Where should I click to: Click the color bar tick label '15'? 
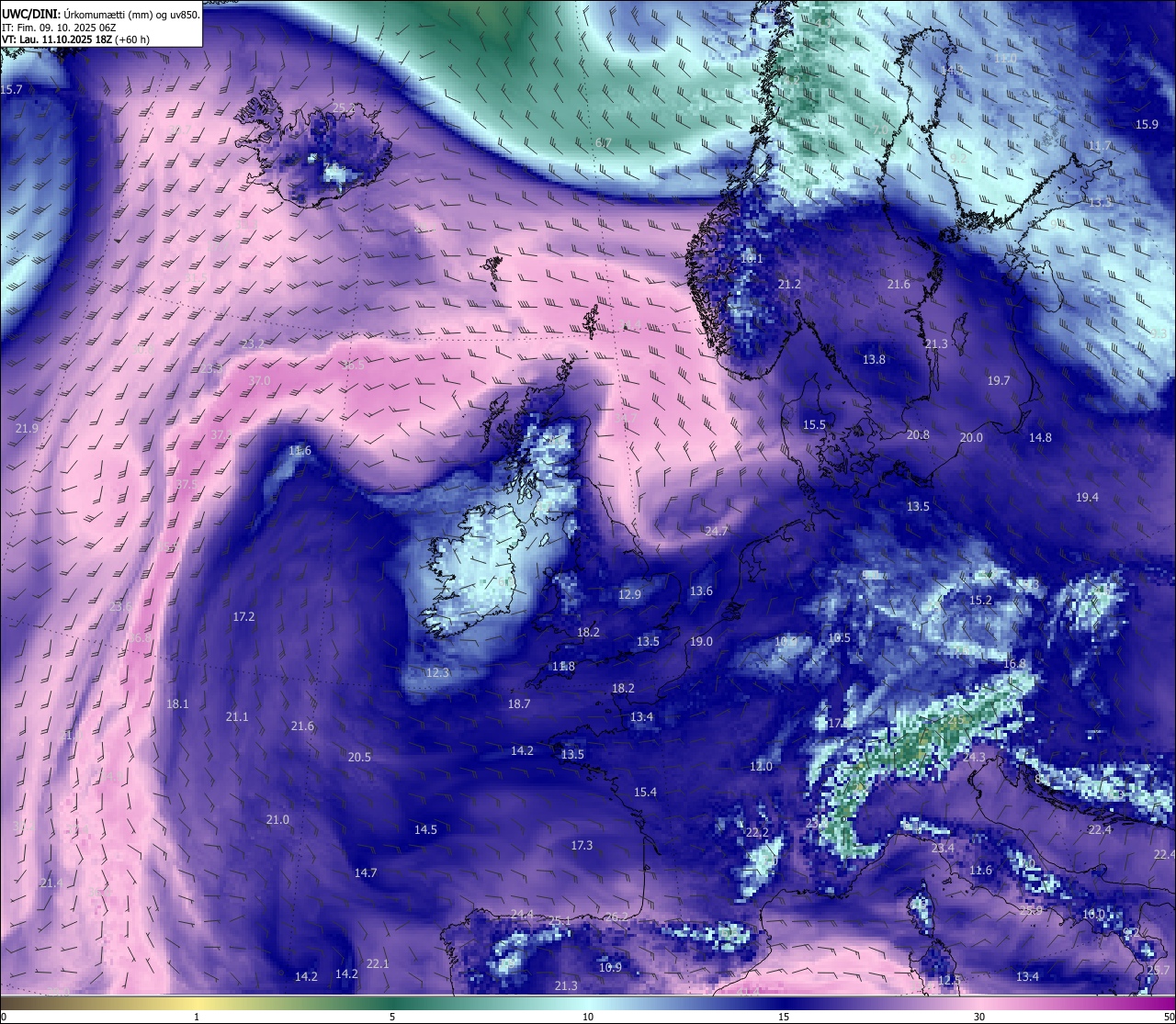click(784, 1017)
